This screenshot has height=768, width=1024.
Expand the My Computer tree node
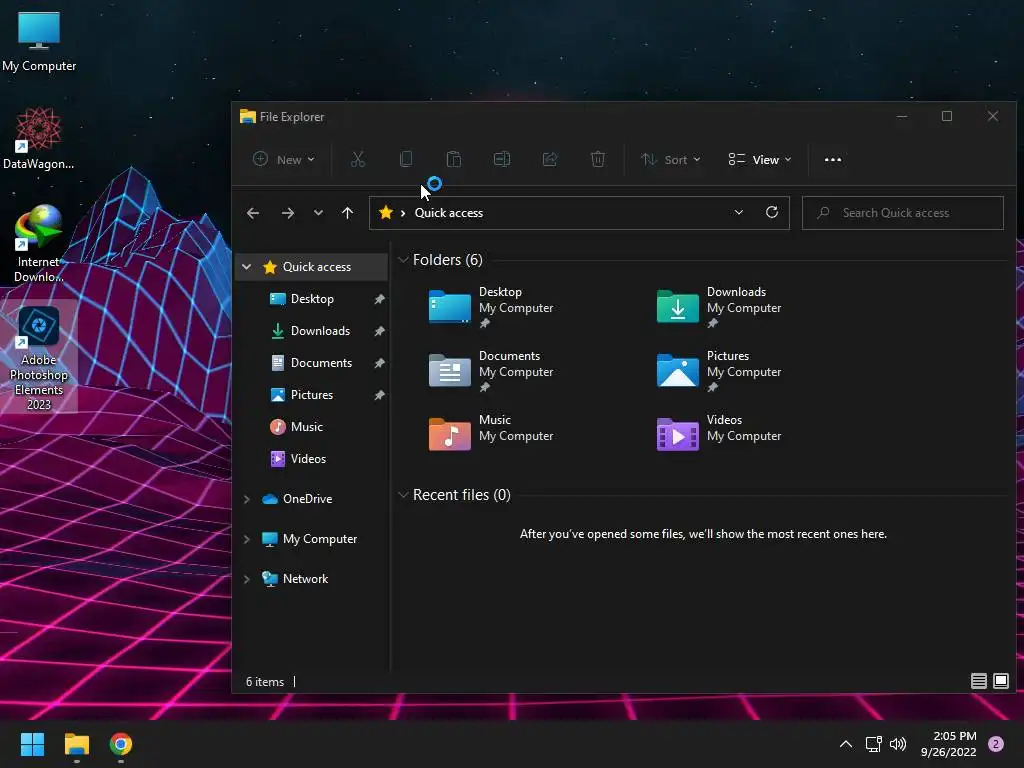tap(247, 539)
